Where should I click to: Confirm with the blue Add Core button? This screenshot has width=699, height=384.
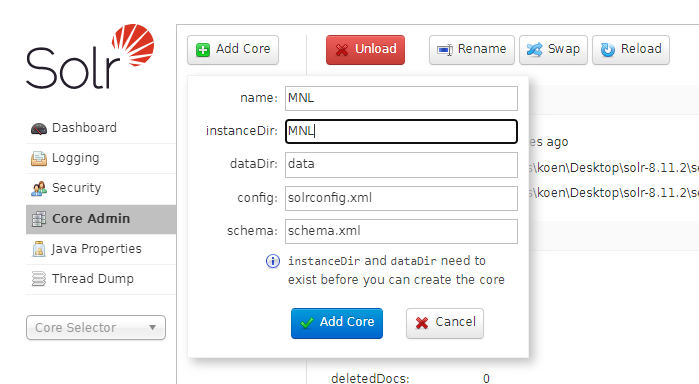pos(337,323)
